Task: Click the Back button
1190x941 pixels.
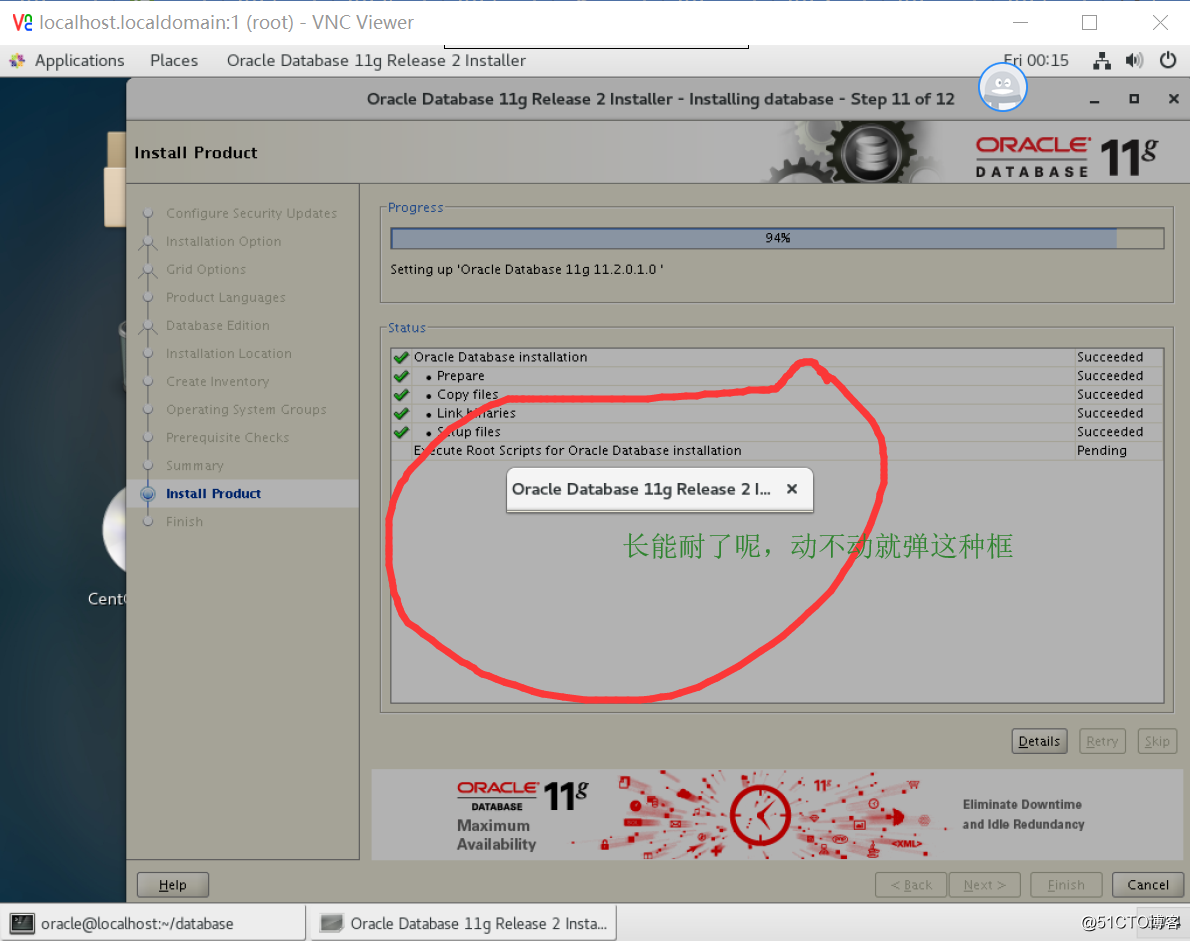Action: [x=911, y=885]
